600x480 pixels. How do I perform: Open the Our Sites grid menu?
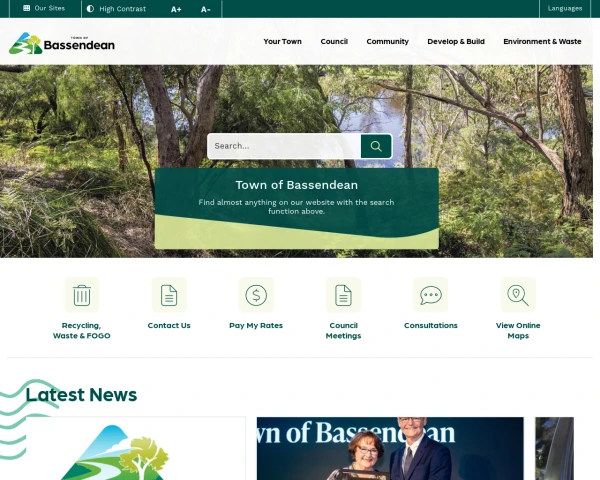coord(44,8)
